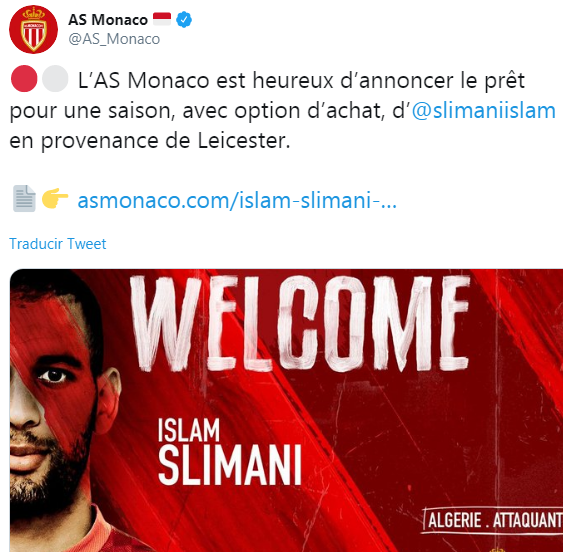Click the ALGERIE . ATTAQUANT label
Viewport: 563px width, 552px height.
point(493,520)
